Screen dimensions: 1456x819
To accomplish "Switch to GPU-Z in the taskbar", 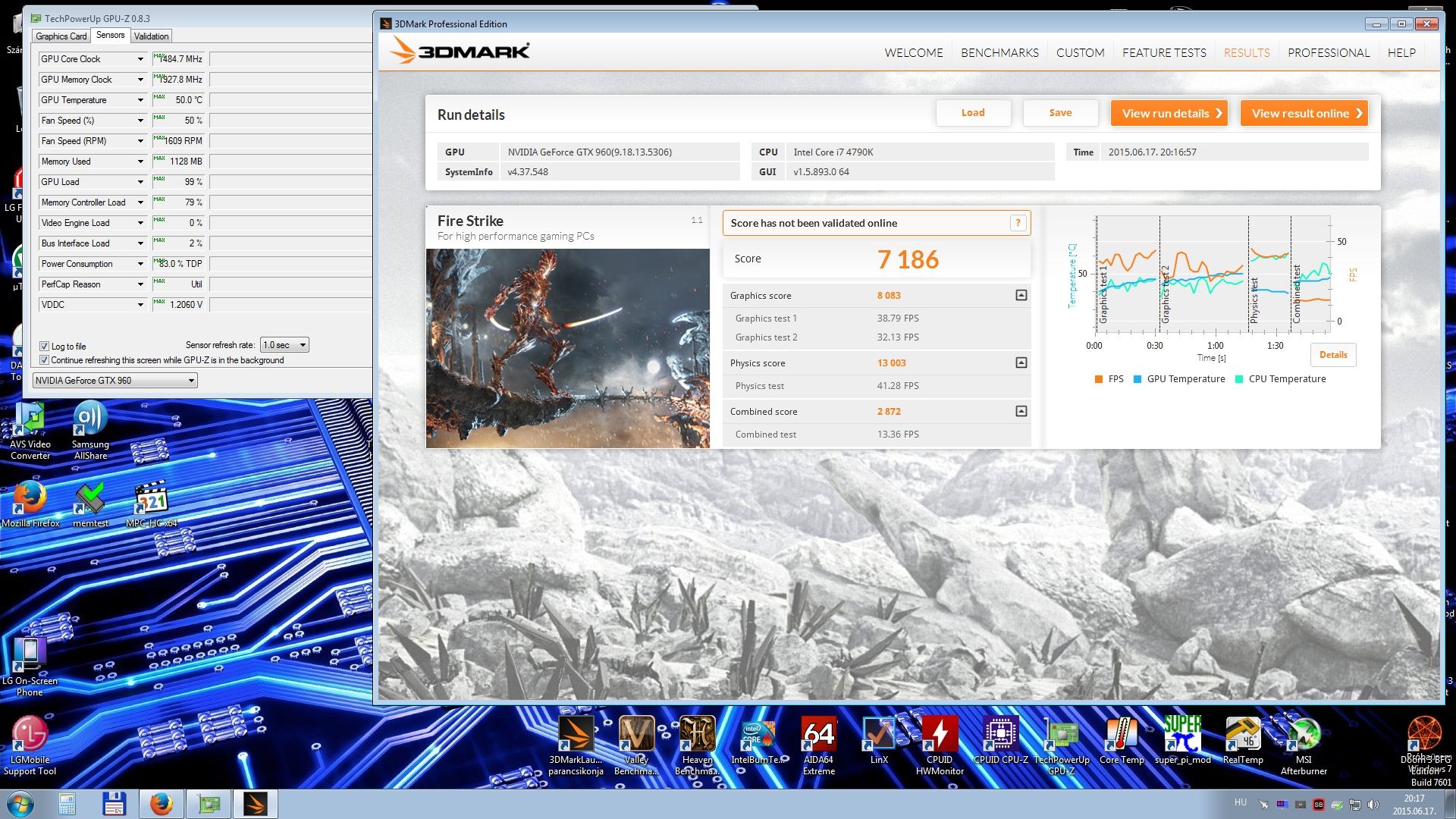I will point(208,804).
